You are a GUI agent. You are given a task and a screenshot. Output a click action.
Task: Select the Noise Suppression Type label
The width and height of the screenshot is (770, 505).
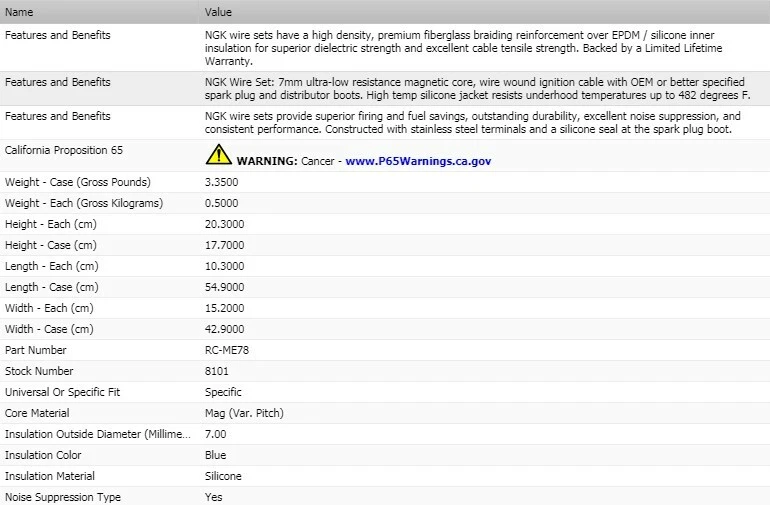(x=63, y=497)
